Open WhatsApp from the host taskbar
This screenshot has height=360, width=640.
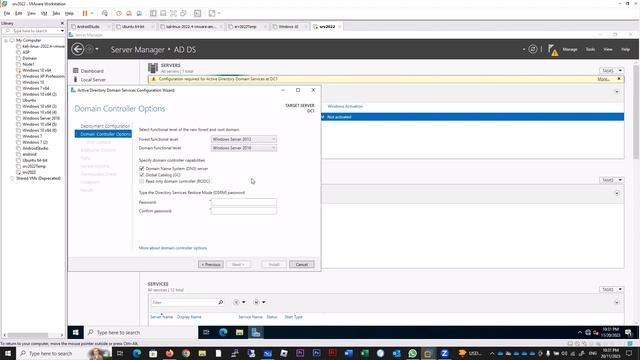412,353
